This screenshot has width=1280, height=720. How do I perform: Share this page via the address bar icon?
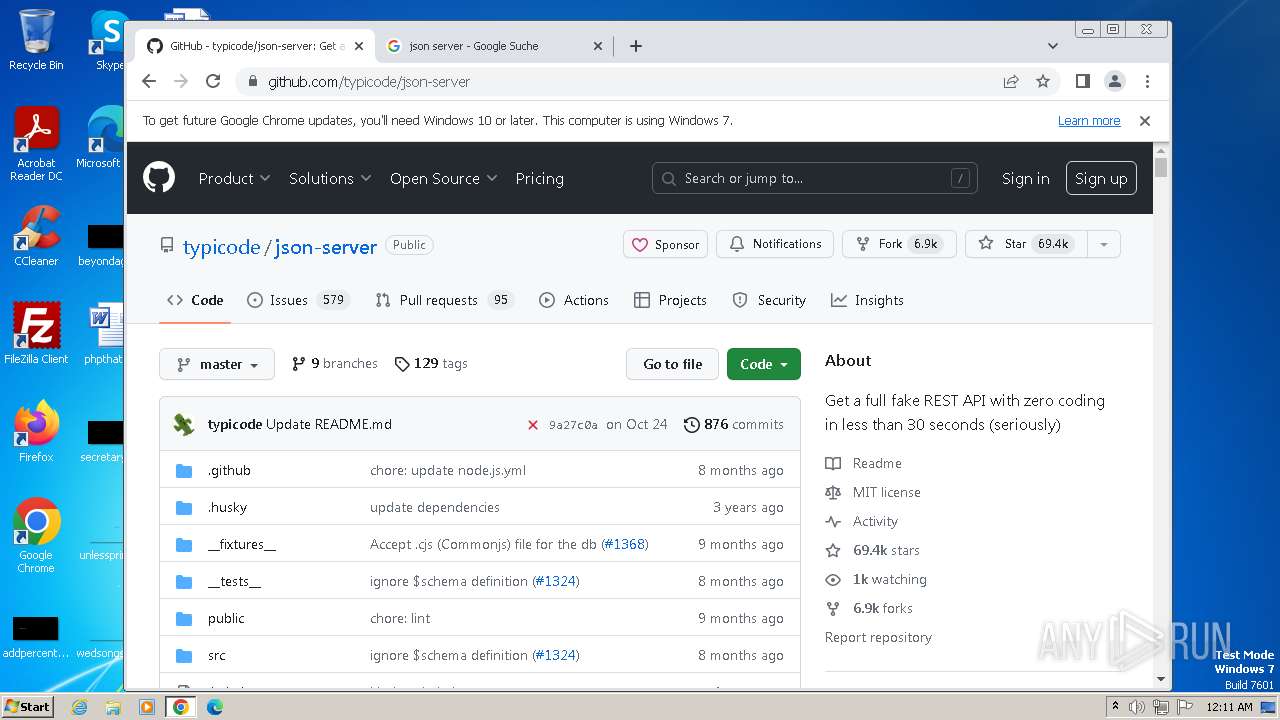click(x=1011, y=81)
